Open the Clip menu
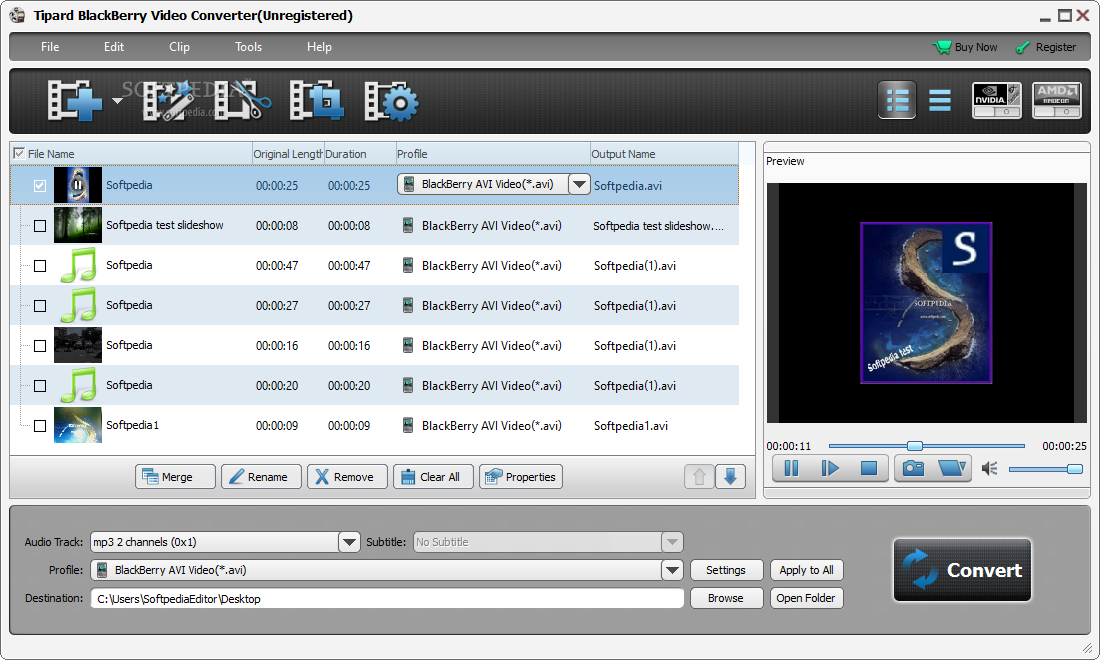This screenshot has height=660, width=1100. [180, 47]
